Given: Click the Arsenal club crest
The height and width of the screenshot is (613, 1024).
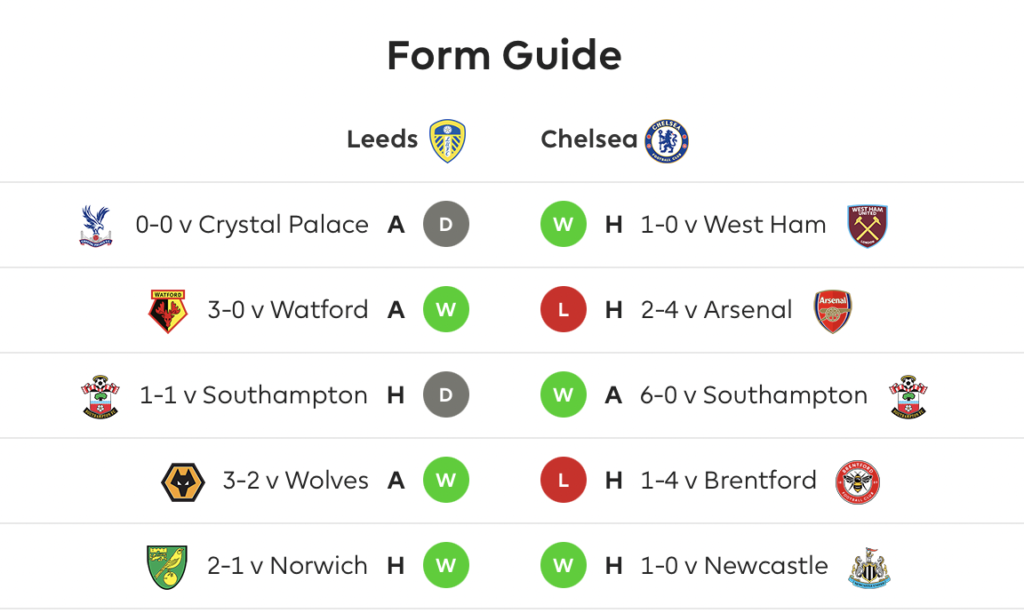Looking at the screenshot, I should pos(833,311).
